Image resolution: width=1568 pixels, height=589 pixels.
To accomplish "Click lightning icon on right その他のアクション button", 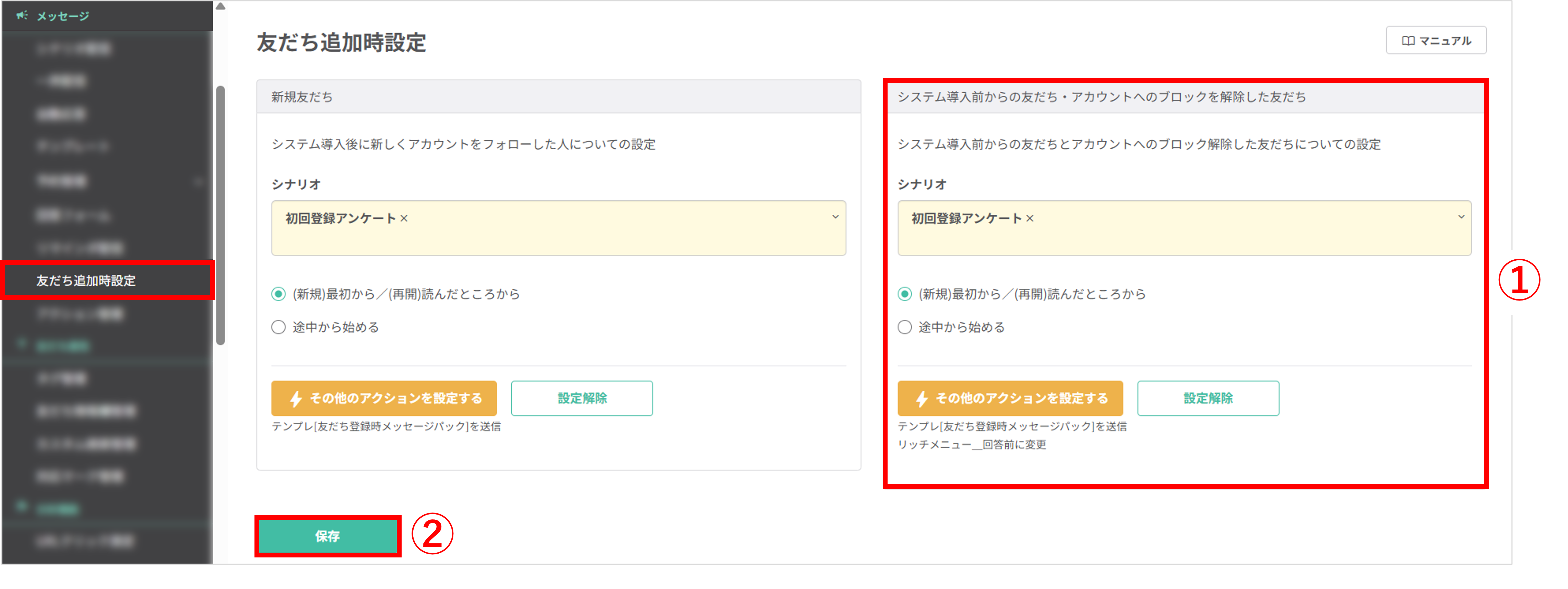I will pos(922,398).
